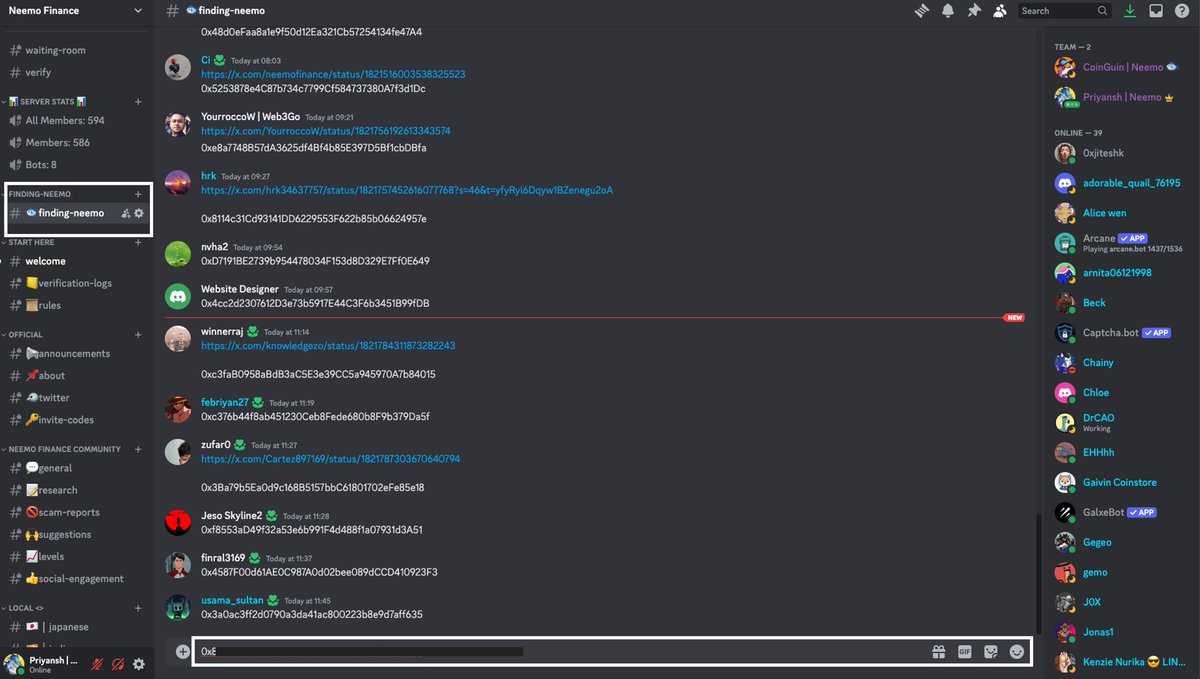The height and width of the screenshot is (679, 1200).
Task: Hide the member list
Action: (x=1000, y=11)
